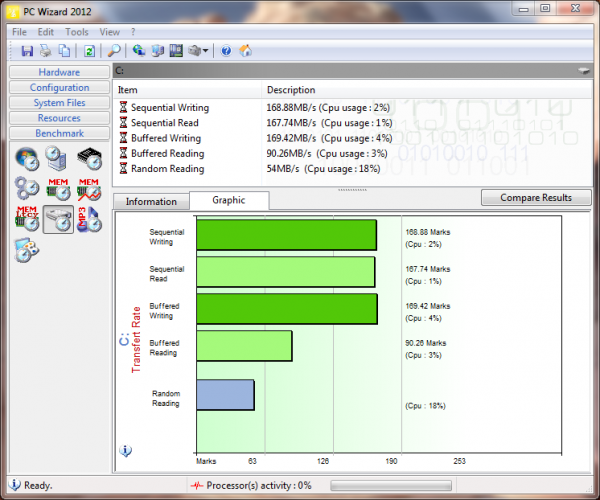Click the computer monitor toolbar icon

[x=157, y=50]
